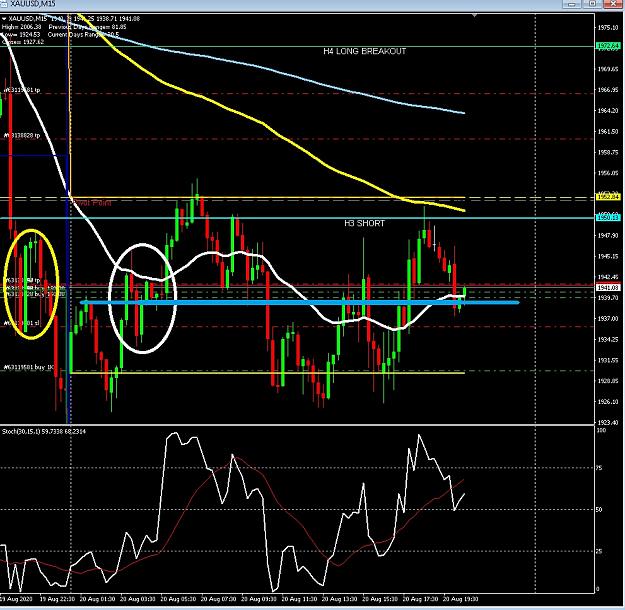Click the cyan 1950.13 price tag

click(x=608, y=217)
